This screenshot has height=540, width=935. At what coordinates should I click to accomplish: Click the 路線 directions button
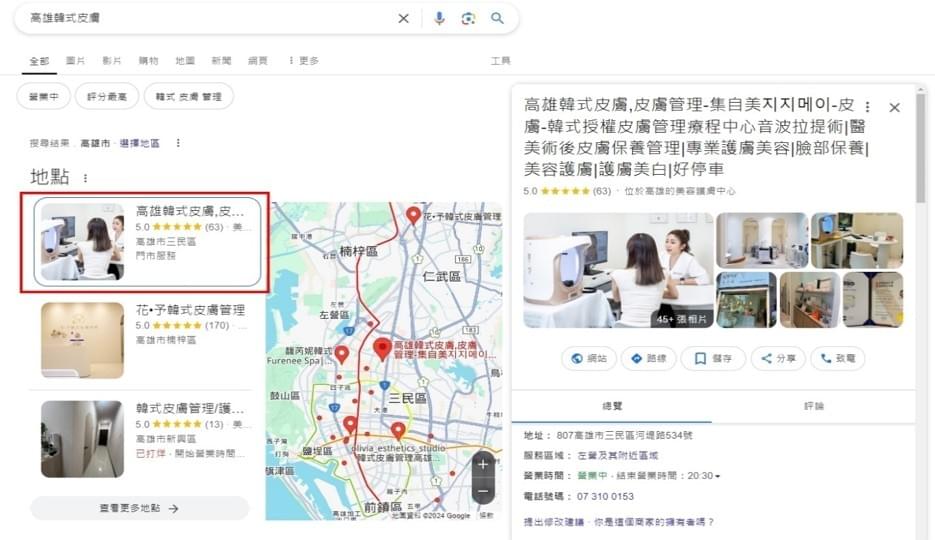649,358
